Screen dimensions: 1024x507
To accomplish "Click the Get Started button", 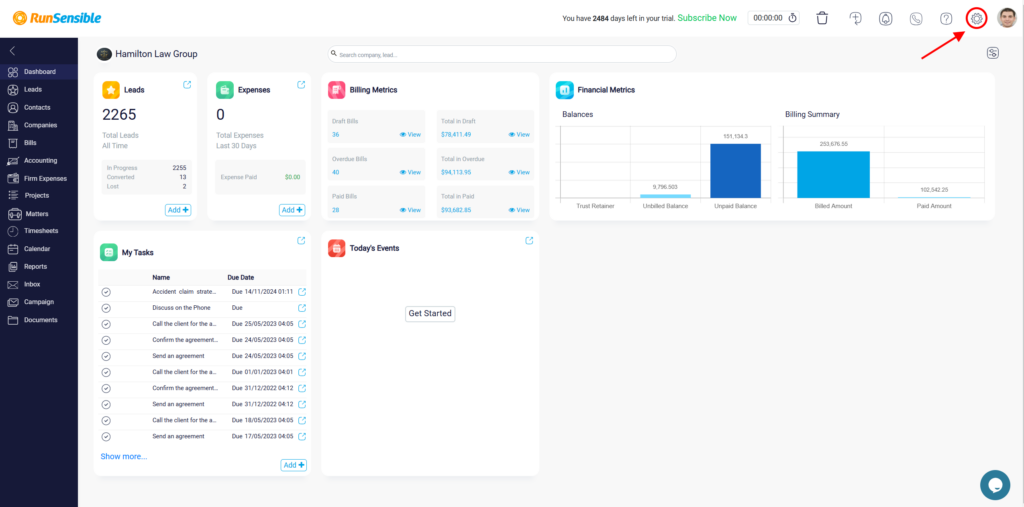I will pos(430,313).
